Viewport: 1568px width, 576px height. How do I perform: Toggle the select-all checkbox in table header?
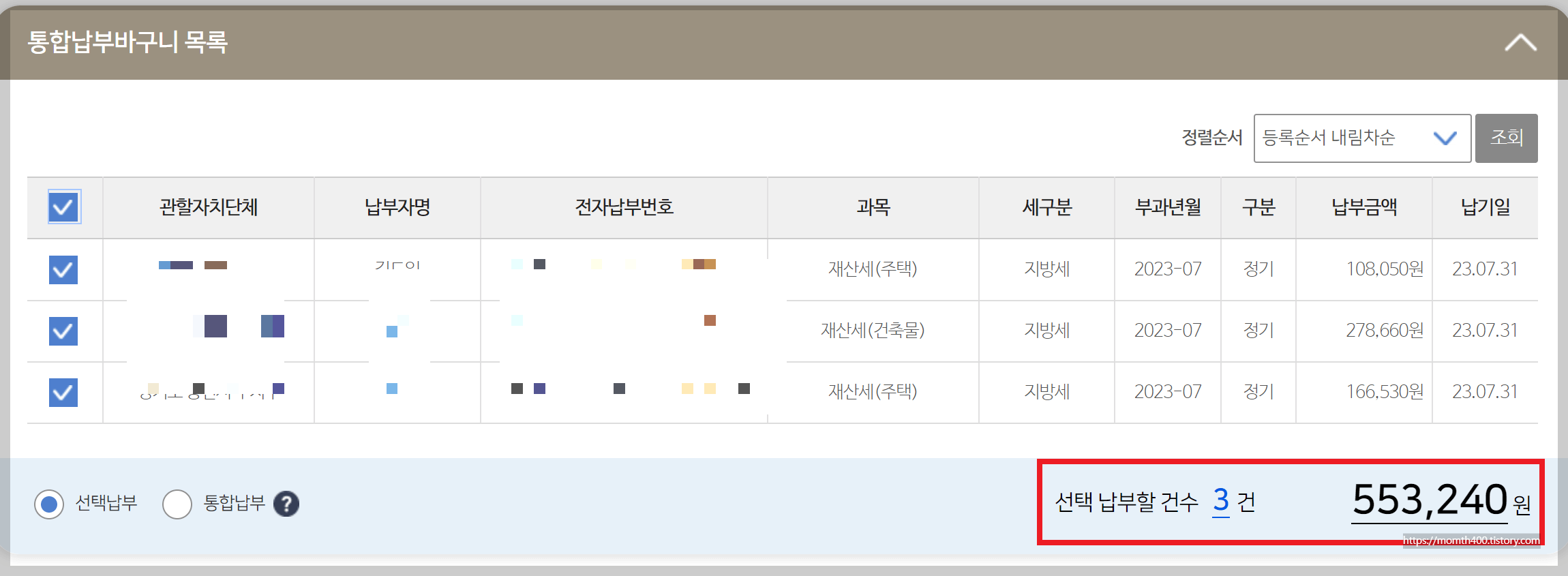pyautogui.click(x=64, y=207)
